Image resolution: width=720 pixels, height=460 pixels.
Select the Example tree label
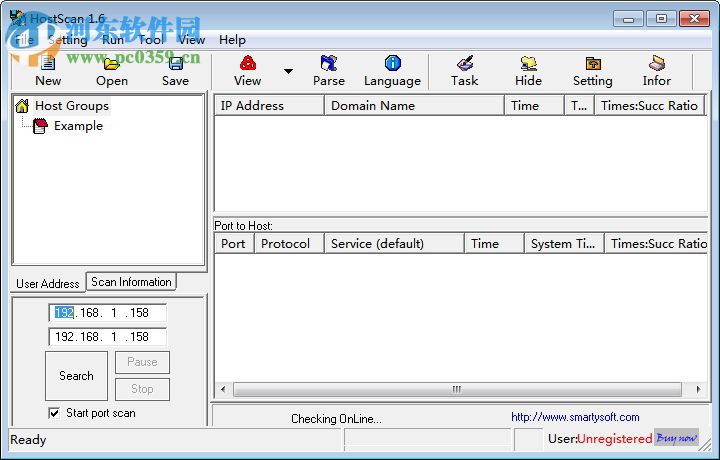(x=78, y=126)
